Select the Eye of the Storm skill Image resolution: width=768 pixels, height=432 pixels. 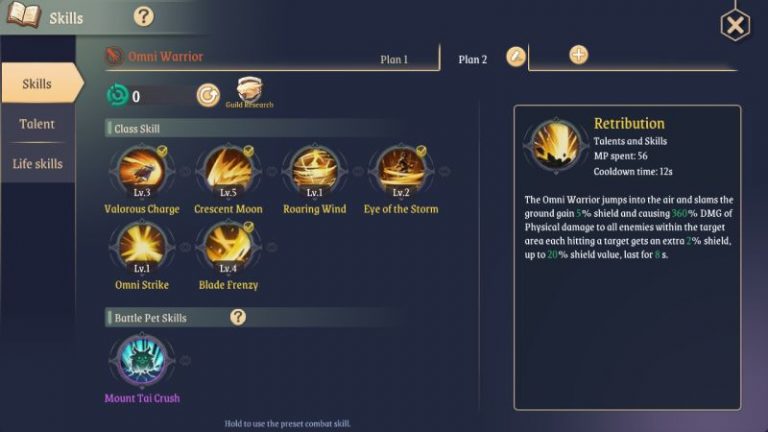401,171
